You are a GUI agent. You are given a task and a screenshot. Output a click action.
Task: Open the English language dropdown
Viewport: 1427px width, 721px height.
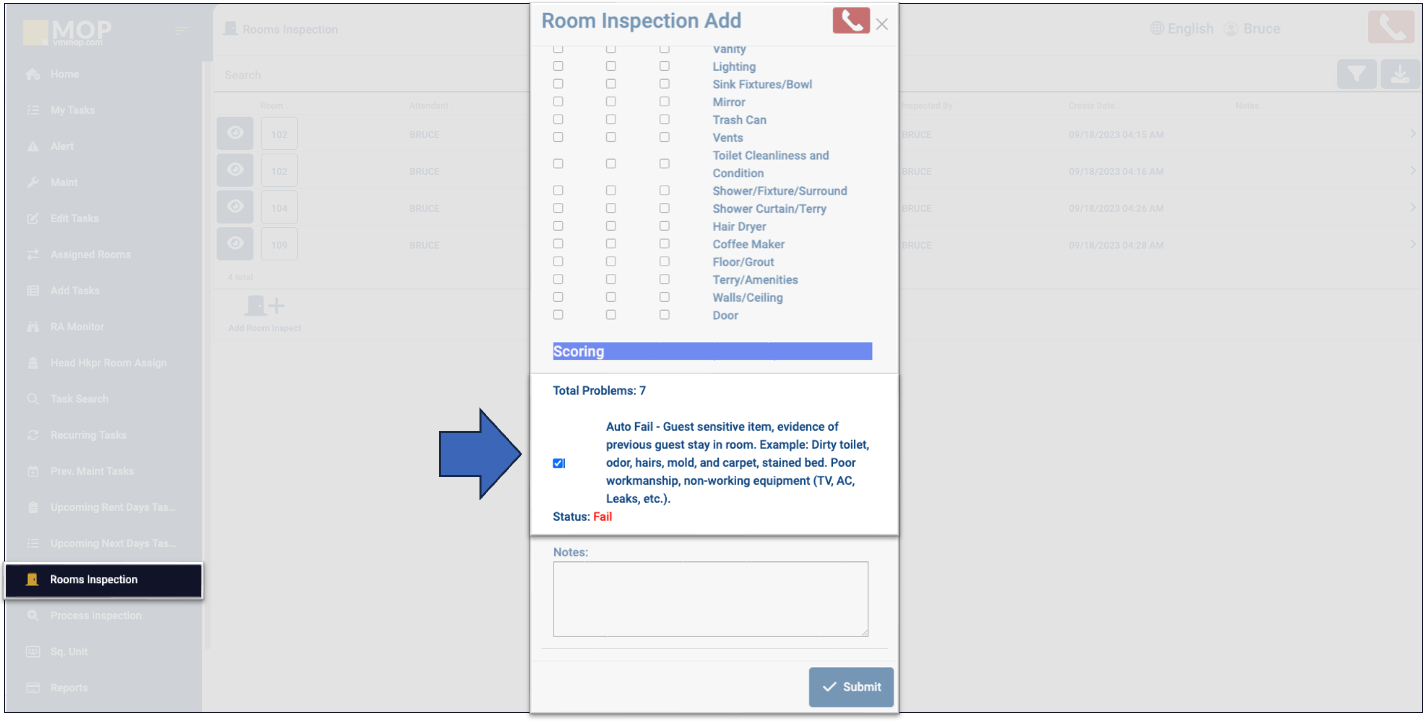click(x=1190, y=29)
